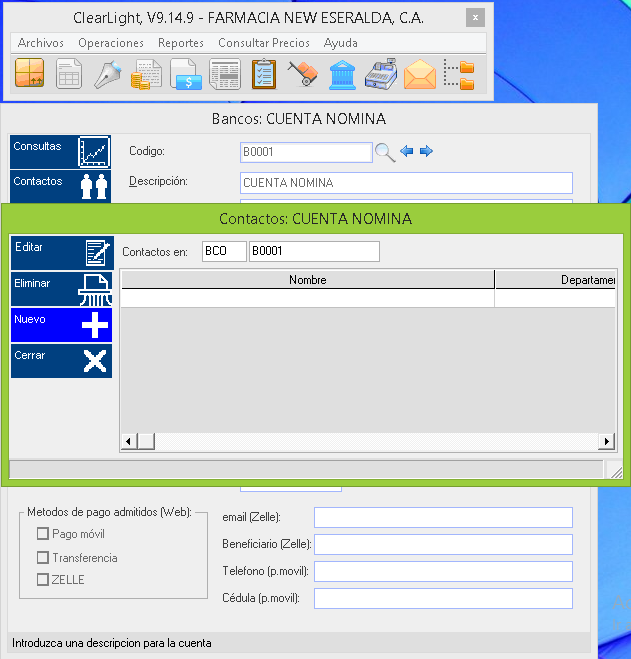The width and height of the screenshot is (631, 659).
Task: Click the contacts grid right scroll arrow
Action: coord(607,441)
